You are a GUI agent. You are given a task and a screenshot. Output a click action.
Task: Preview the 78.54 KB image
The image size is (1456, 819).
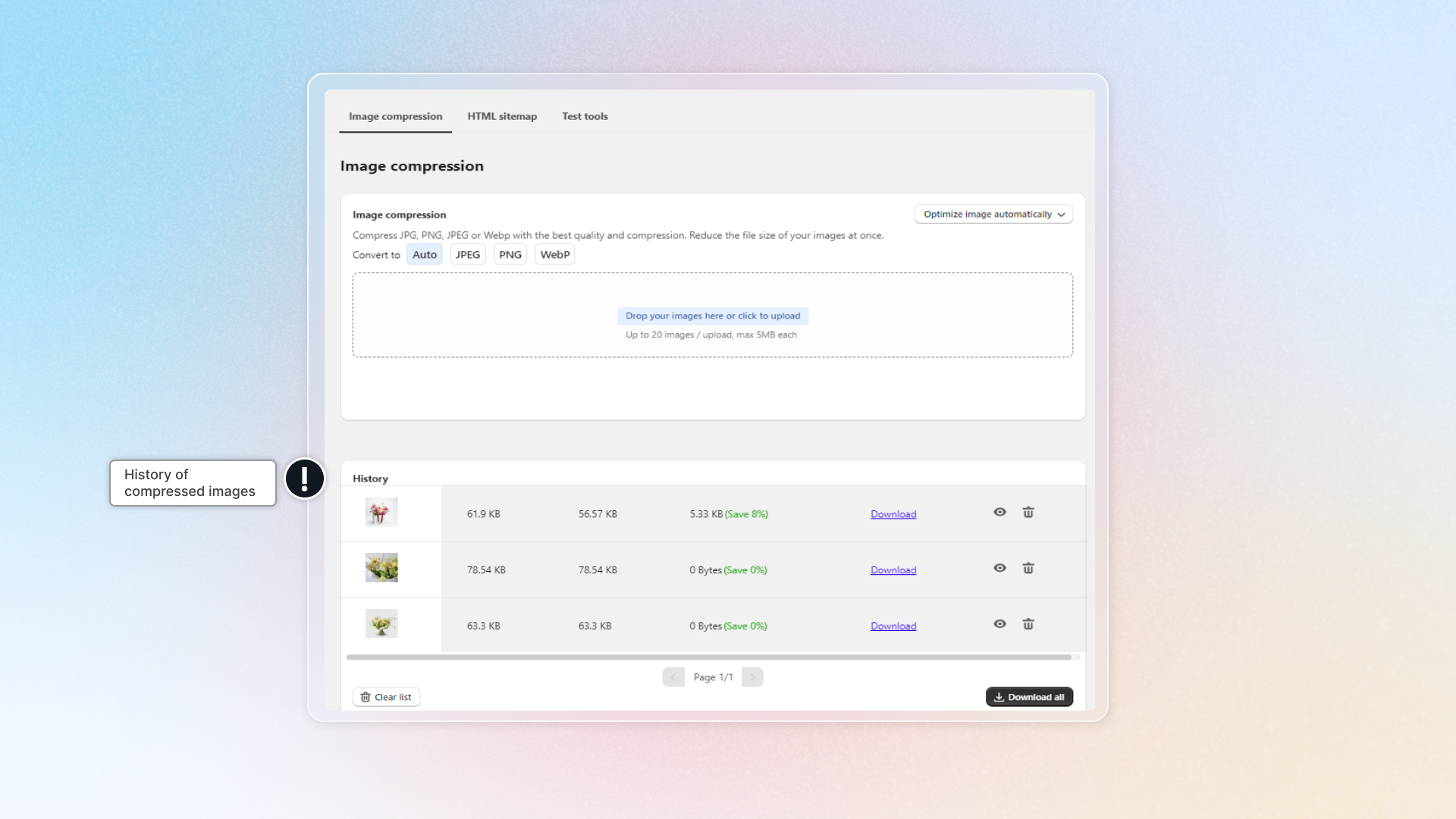pyautogui.click(x=999, y=567)
